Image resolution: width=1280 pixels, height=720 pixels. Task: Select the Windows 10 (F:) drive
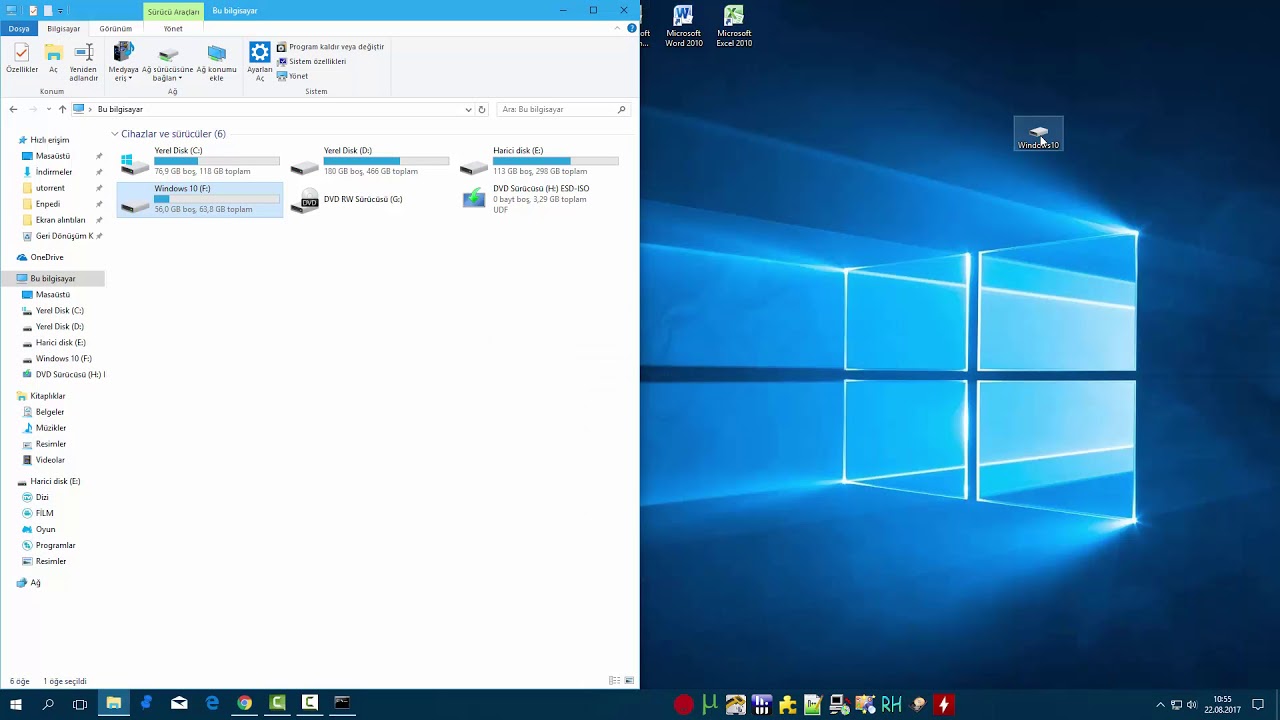click(x=200, y=199)
